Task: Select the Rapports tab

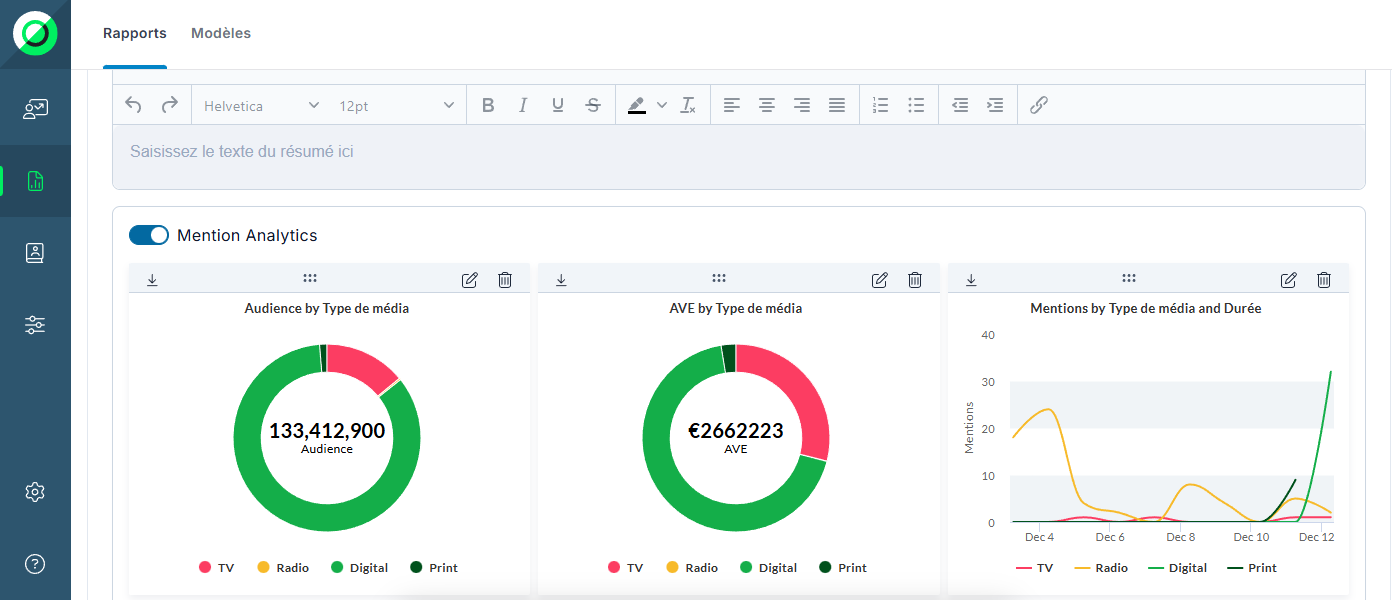Action: (x=134, y=32)
